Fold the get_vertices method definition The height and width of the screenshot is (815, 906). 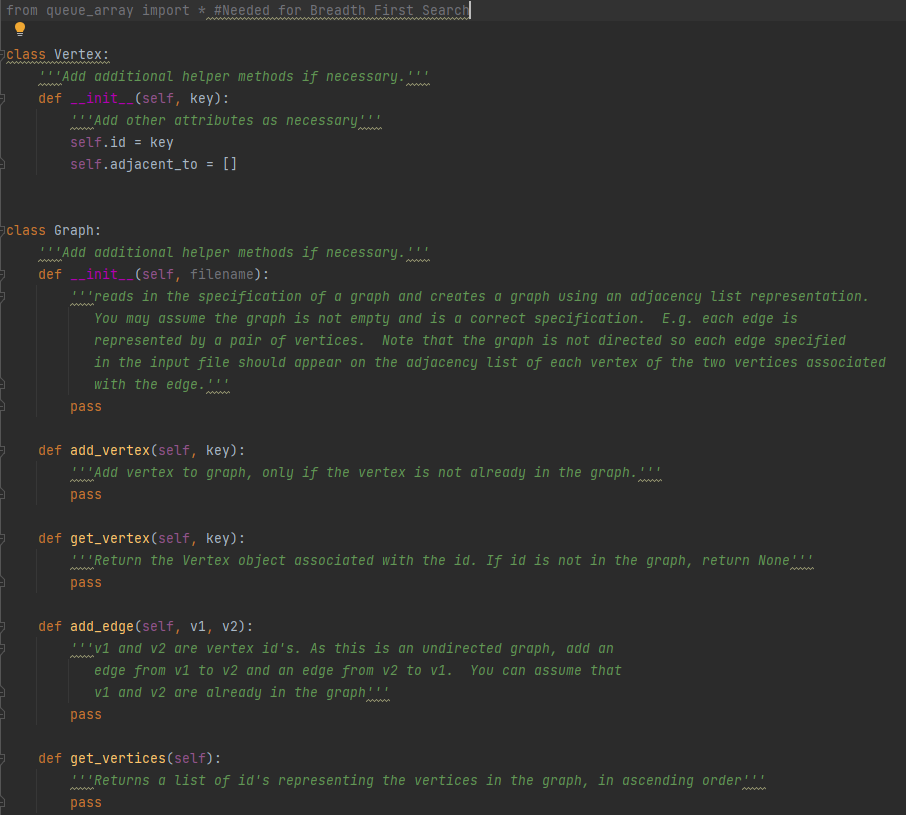pos(4,758)
